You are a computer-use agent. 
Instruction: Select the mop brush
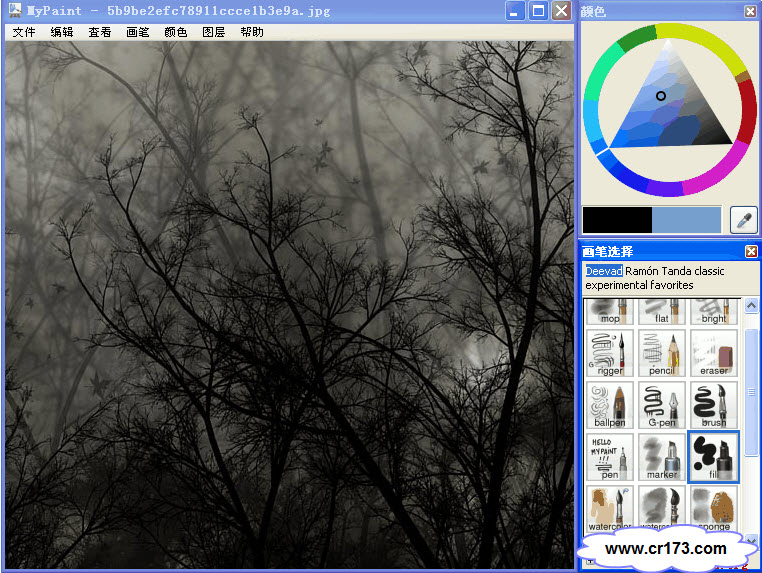tap(609, 312)
